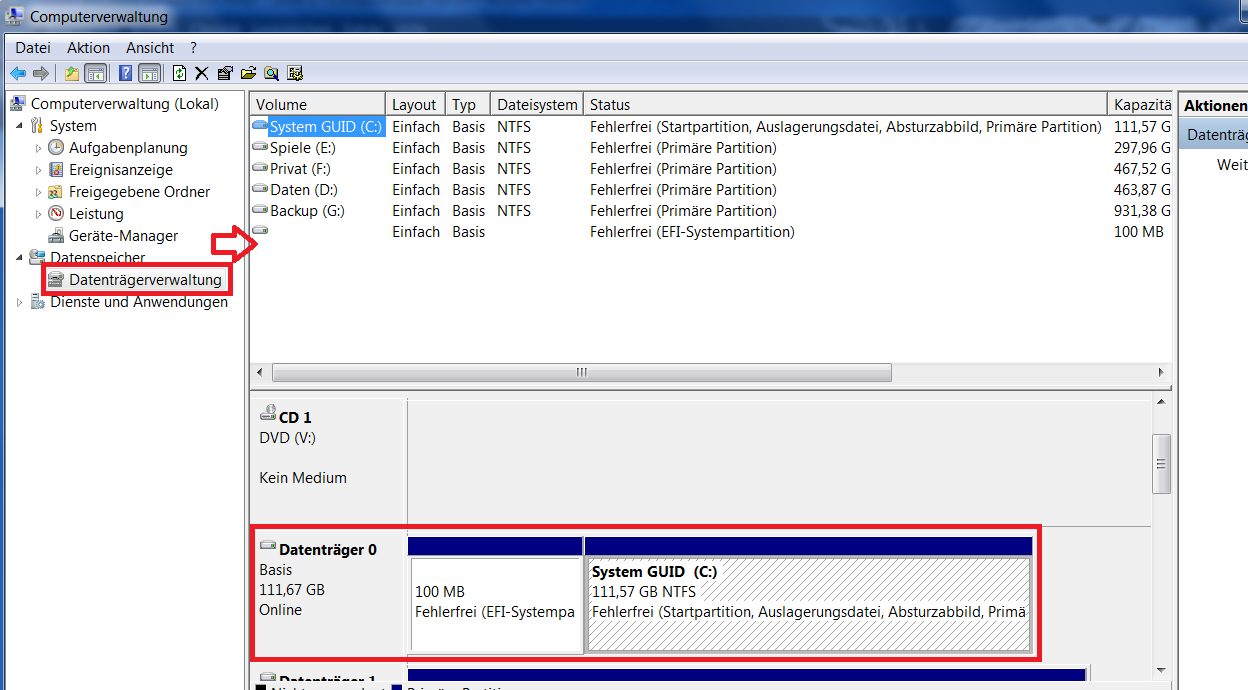
Task: Click the gray Forward arrow in toolbar
Action: tap(41, 73)
